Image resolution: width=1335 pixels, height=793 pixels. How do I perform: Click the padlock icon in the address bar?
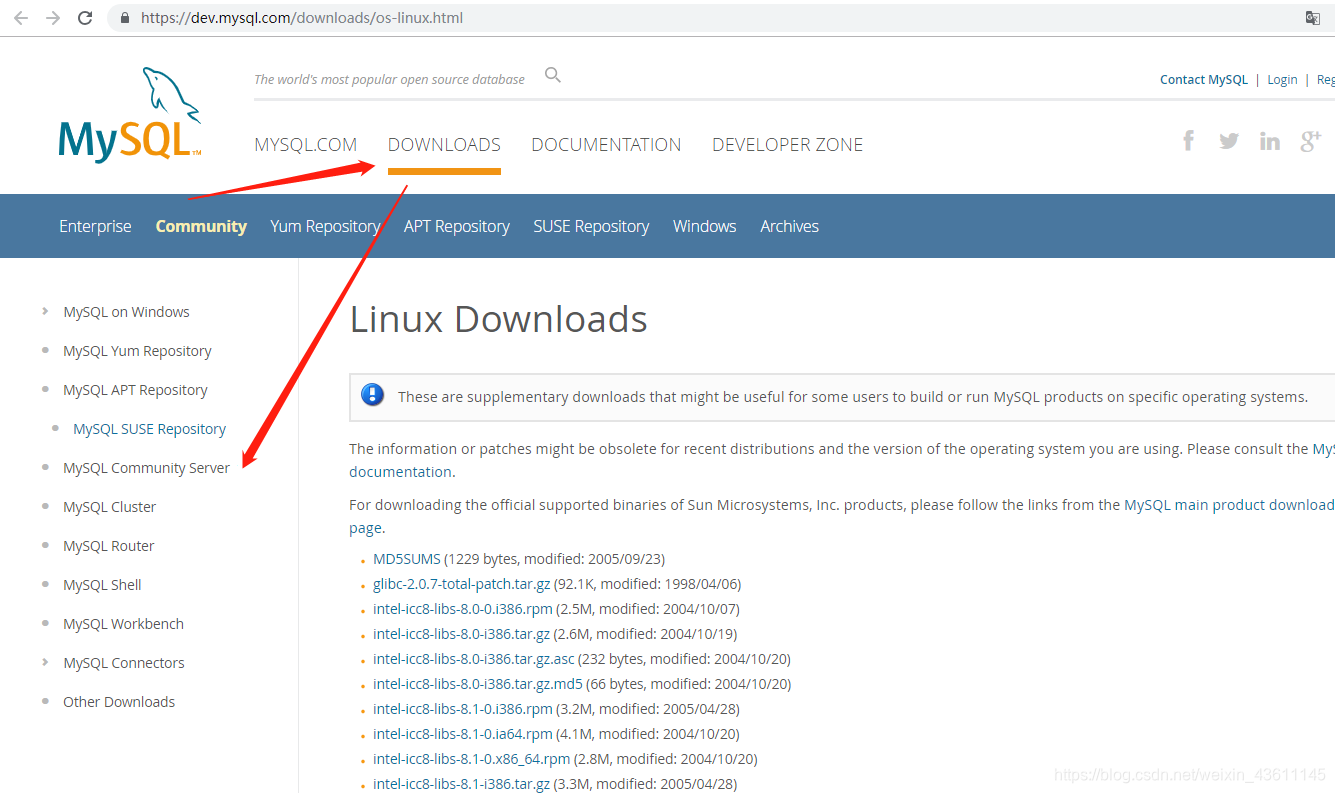point(125,18)
